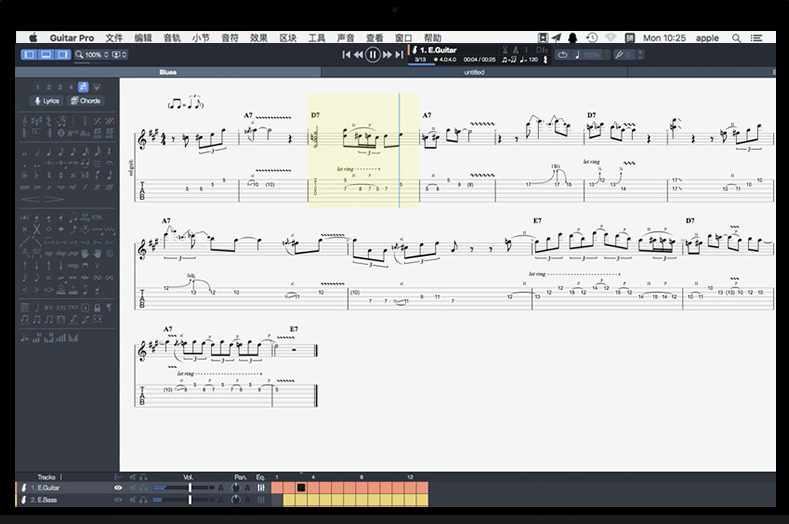The width and height of the screenshot is (789, 524).
Task: Toggle visibility of the E.Guitar track
Action: click(118, 488)
